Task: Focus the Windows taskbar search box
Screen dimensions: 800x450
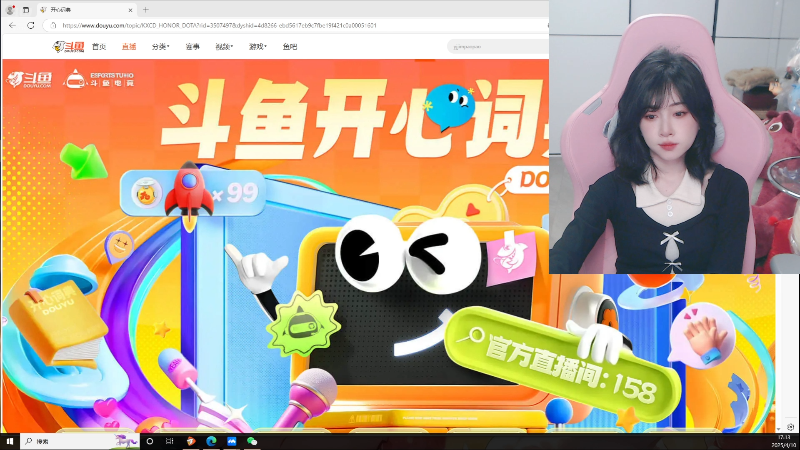Action: pos(79,441)
